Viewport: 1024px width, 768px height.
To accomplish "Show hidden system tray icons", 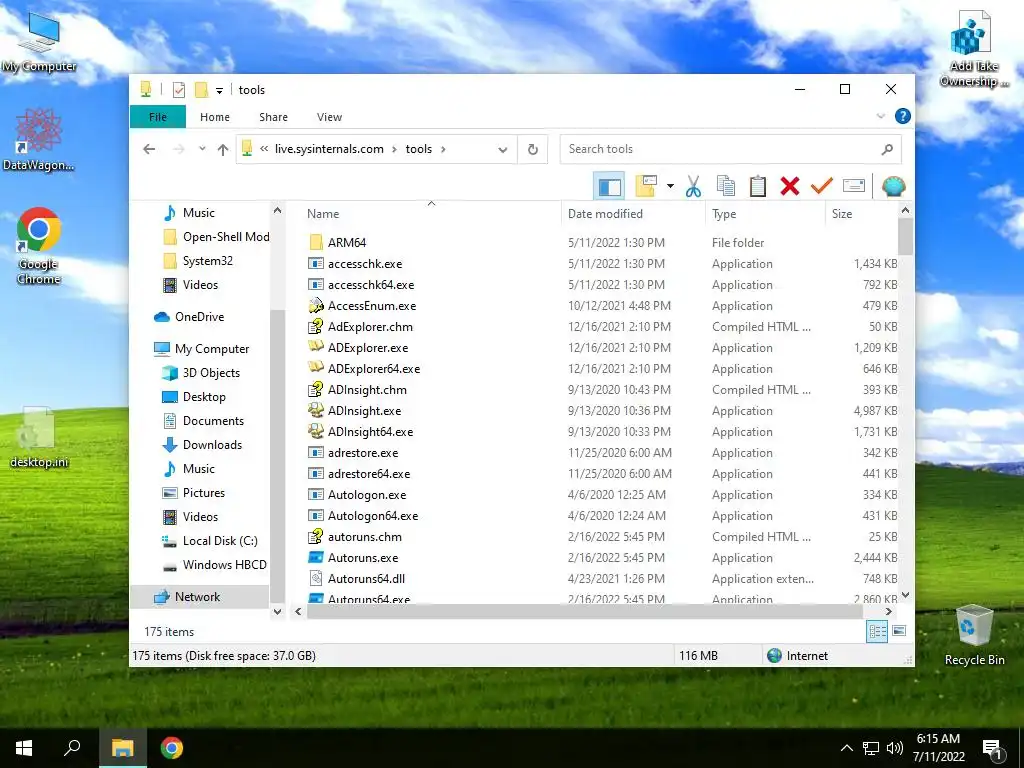I will click(x=846, y=748).
